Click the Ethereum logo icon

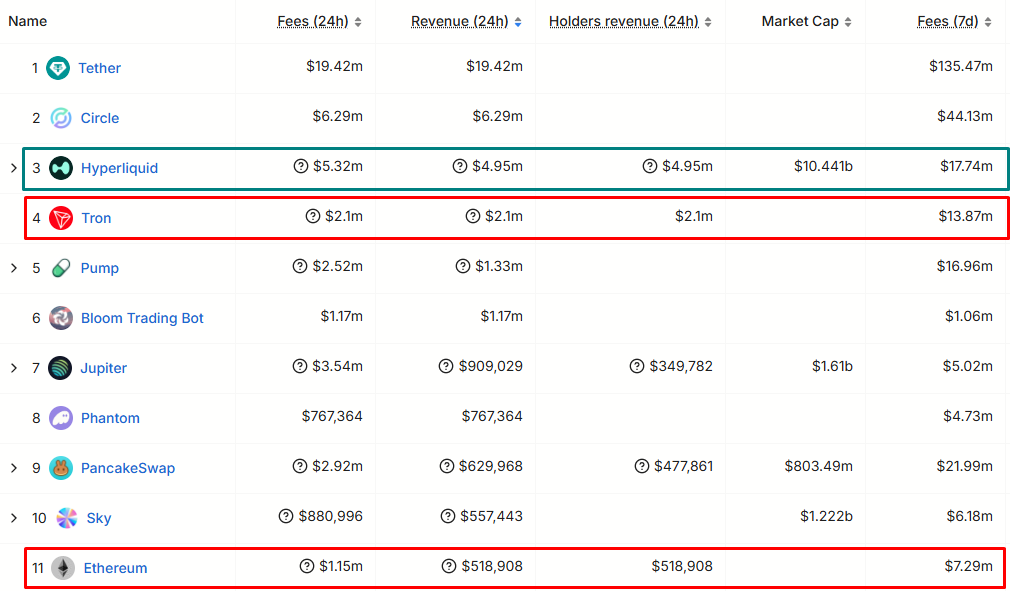[x=63, y=568]
